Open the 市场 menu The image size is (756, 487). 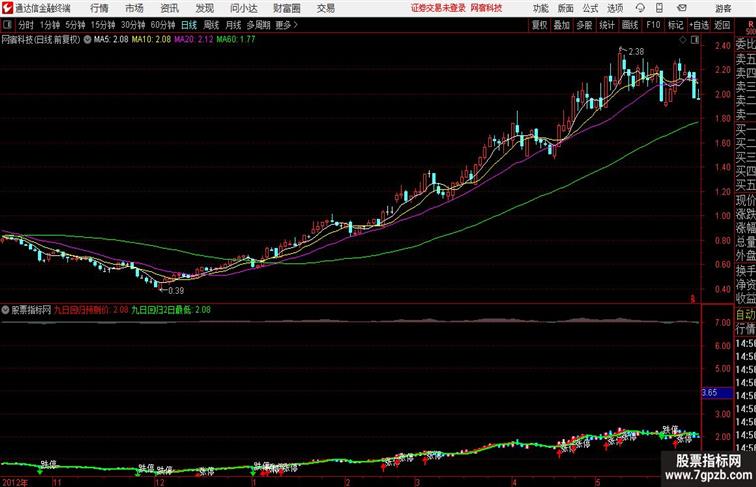point(135,8)
